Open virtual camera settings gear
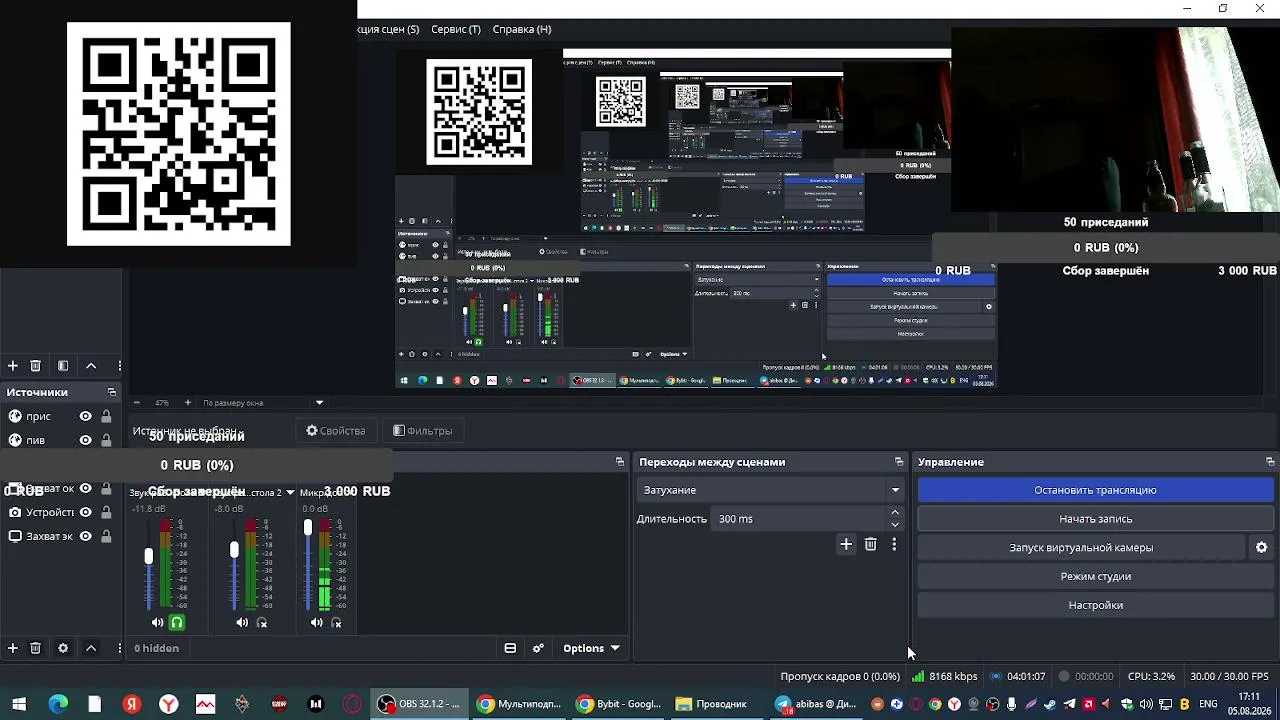This screenshot has height=720, width=1280. tap(1262, 548)
